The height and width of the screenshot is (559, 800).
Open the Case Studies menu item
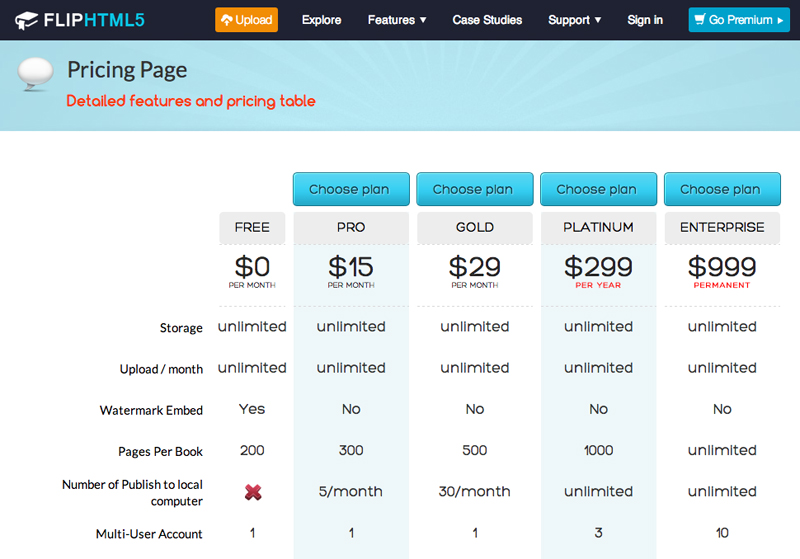487,20
